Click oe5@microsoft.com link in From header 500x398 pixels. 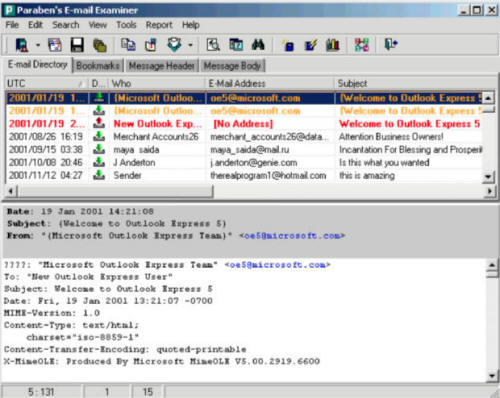292,236
